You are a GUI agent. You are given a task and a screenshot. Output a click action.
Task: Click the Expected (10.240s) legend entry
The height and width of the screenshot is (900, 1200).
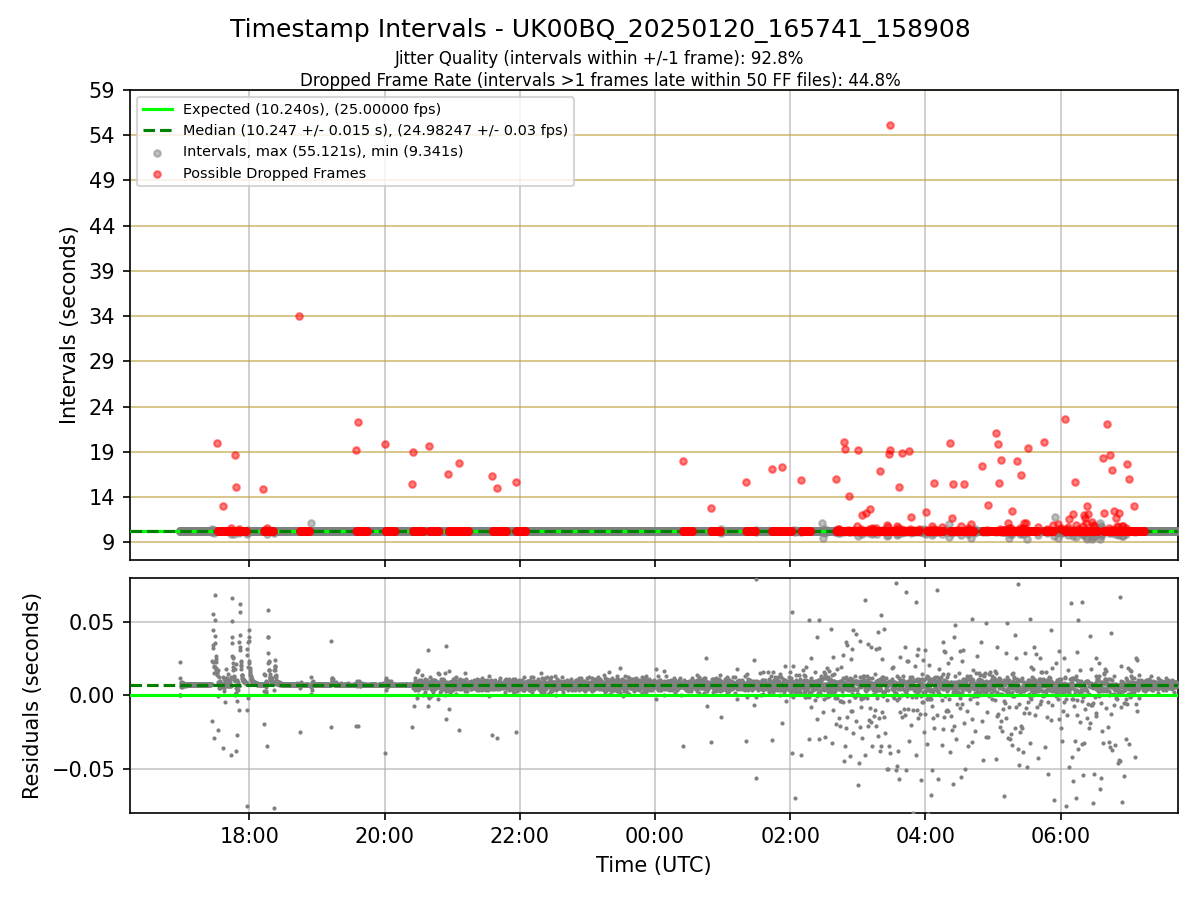312,109
